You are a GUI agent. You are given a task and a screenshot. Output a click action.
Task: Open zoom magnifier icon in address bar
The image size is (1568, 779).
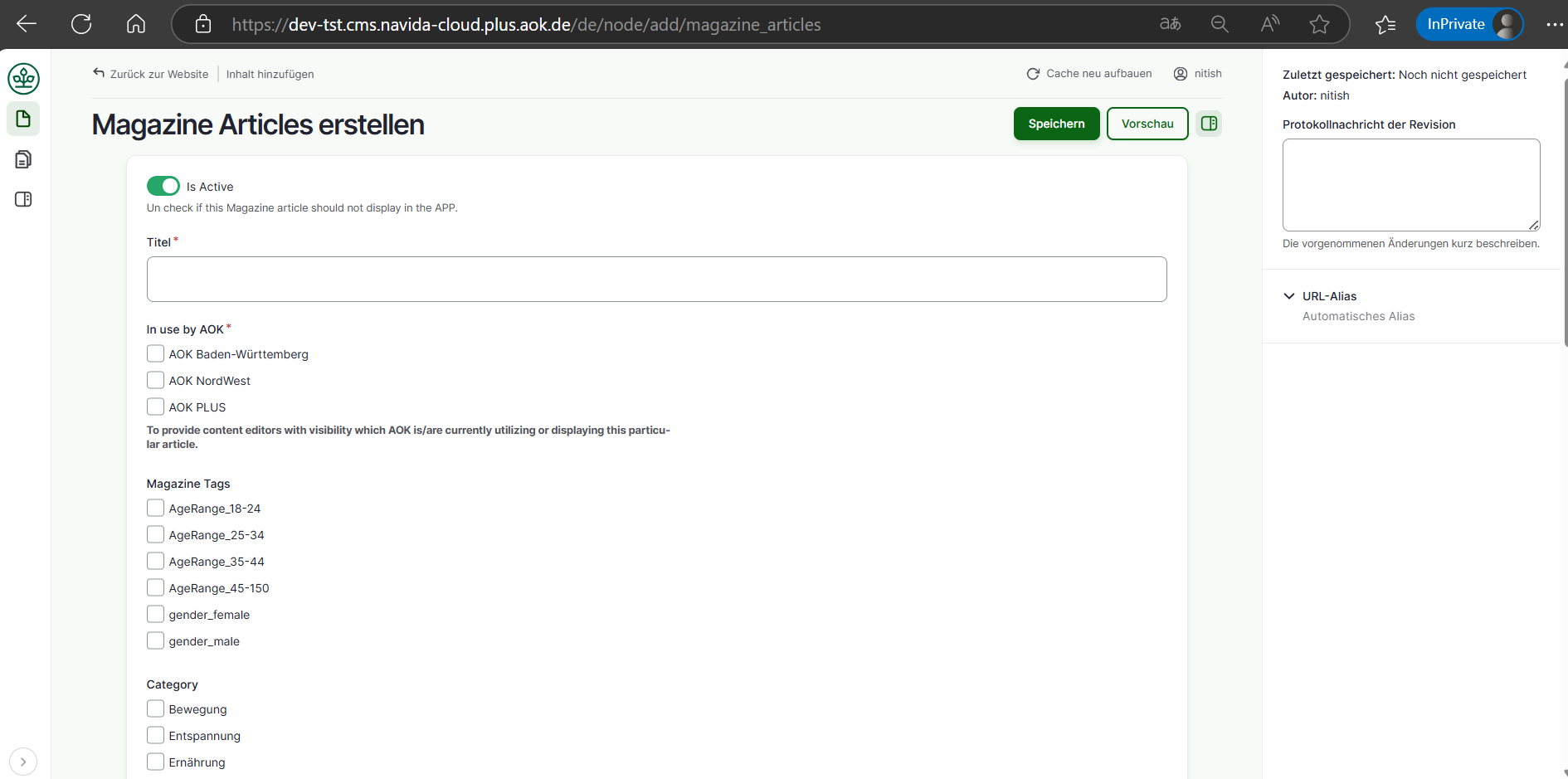coord(1220,24)
